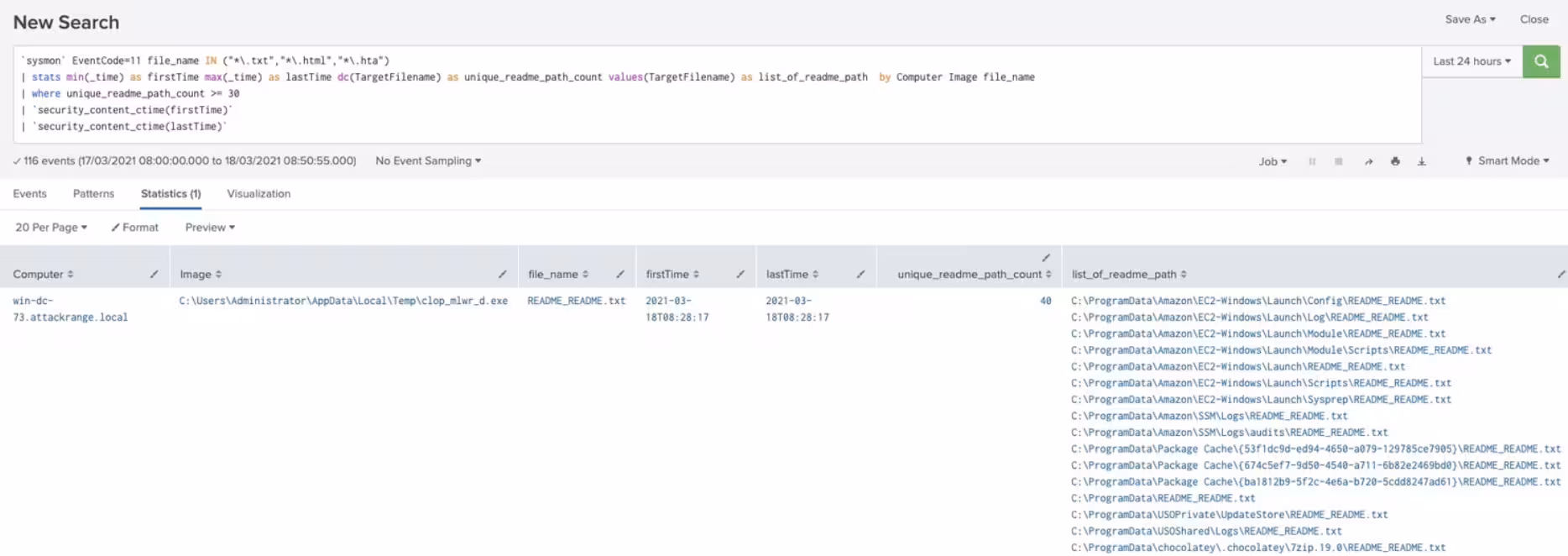Viewport: 1568px width, 556px height.
Task: Pause the running search job
Action: [1312, 161]
